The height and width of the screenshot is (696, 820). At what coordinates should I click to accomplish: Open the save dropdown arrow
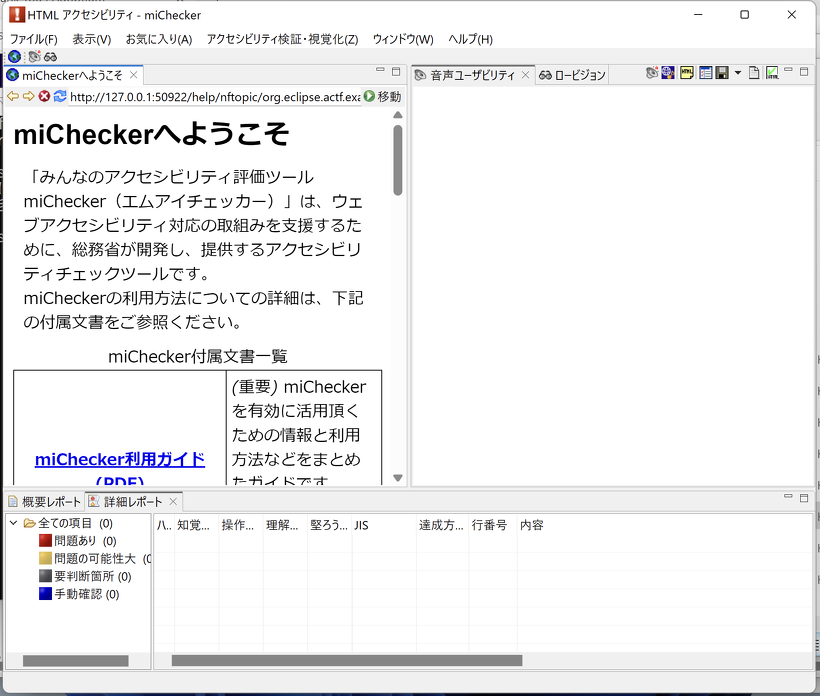tap(738, 73)
